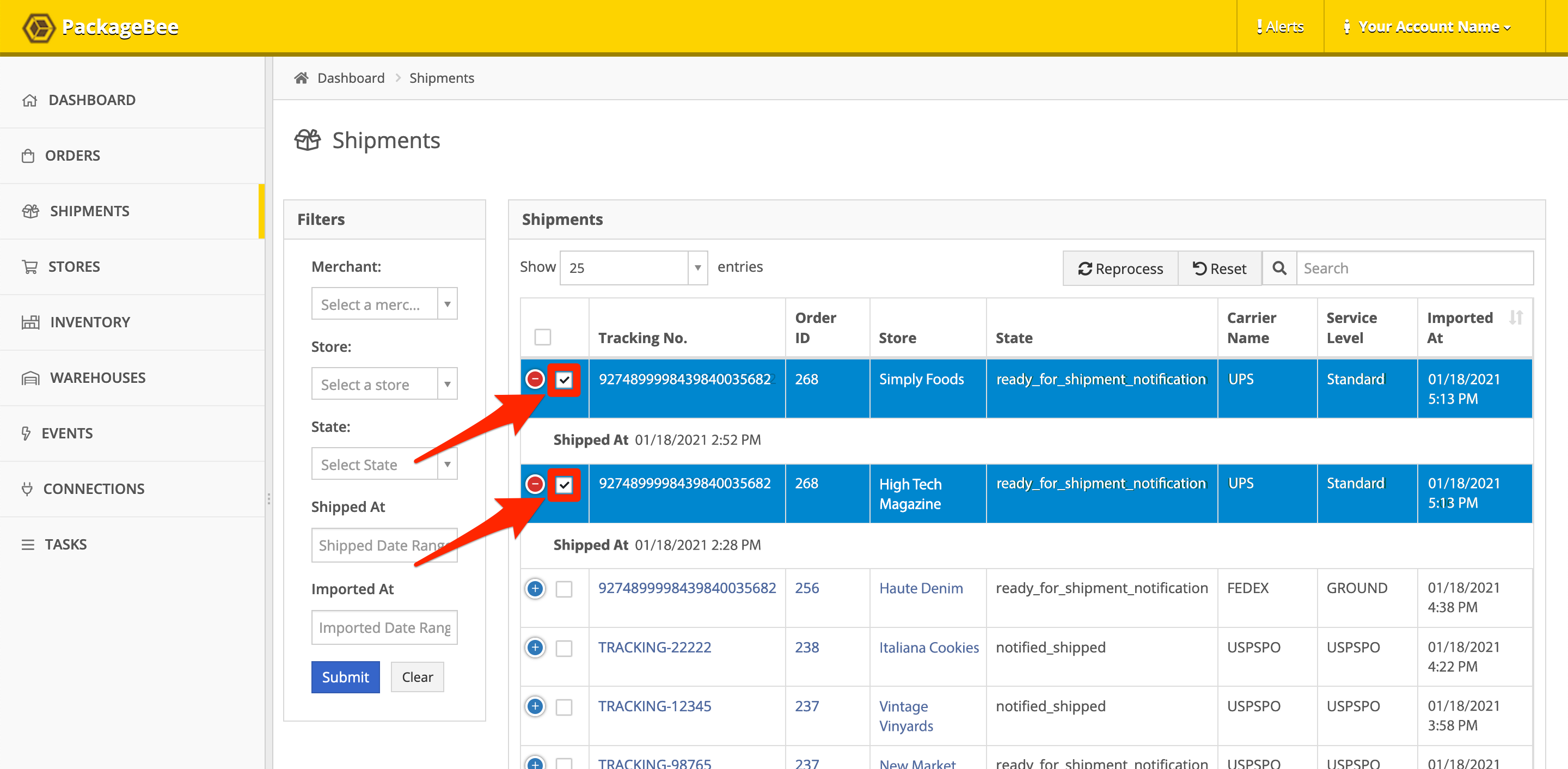This screenshot has height=769, width=1568.
Task: Open order 237 for Vintage Vinyards
Action: tap(806, 706)
